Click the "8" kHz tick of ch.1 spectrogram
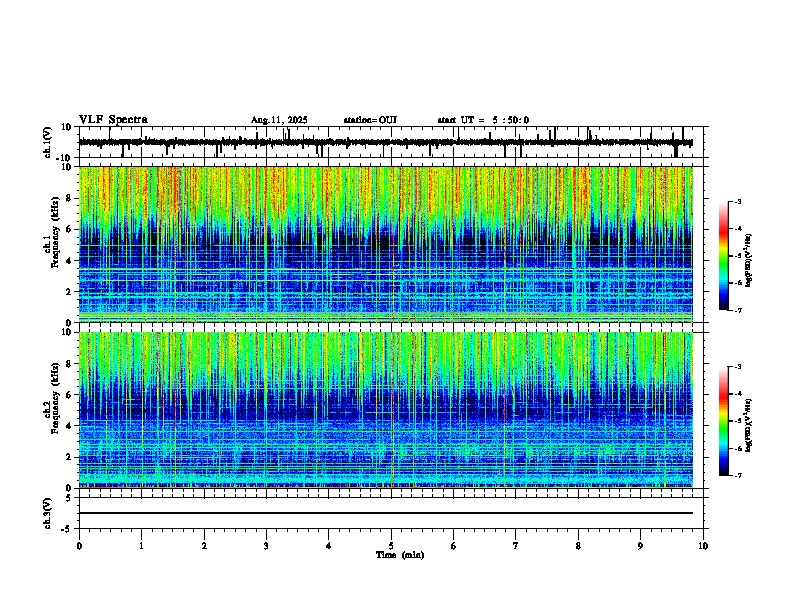 (x=71, y=198)
